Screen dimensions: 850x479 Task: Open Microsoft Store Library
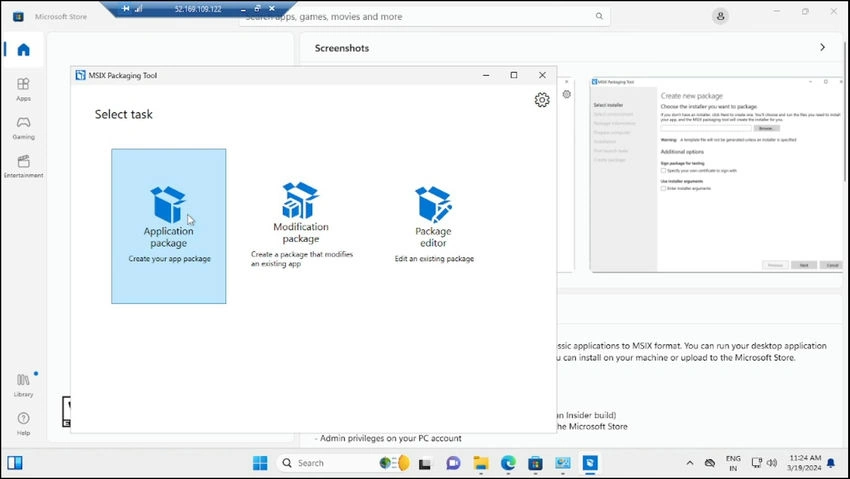click(x=23, y=385)
